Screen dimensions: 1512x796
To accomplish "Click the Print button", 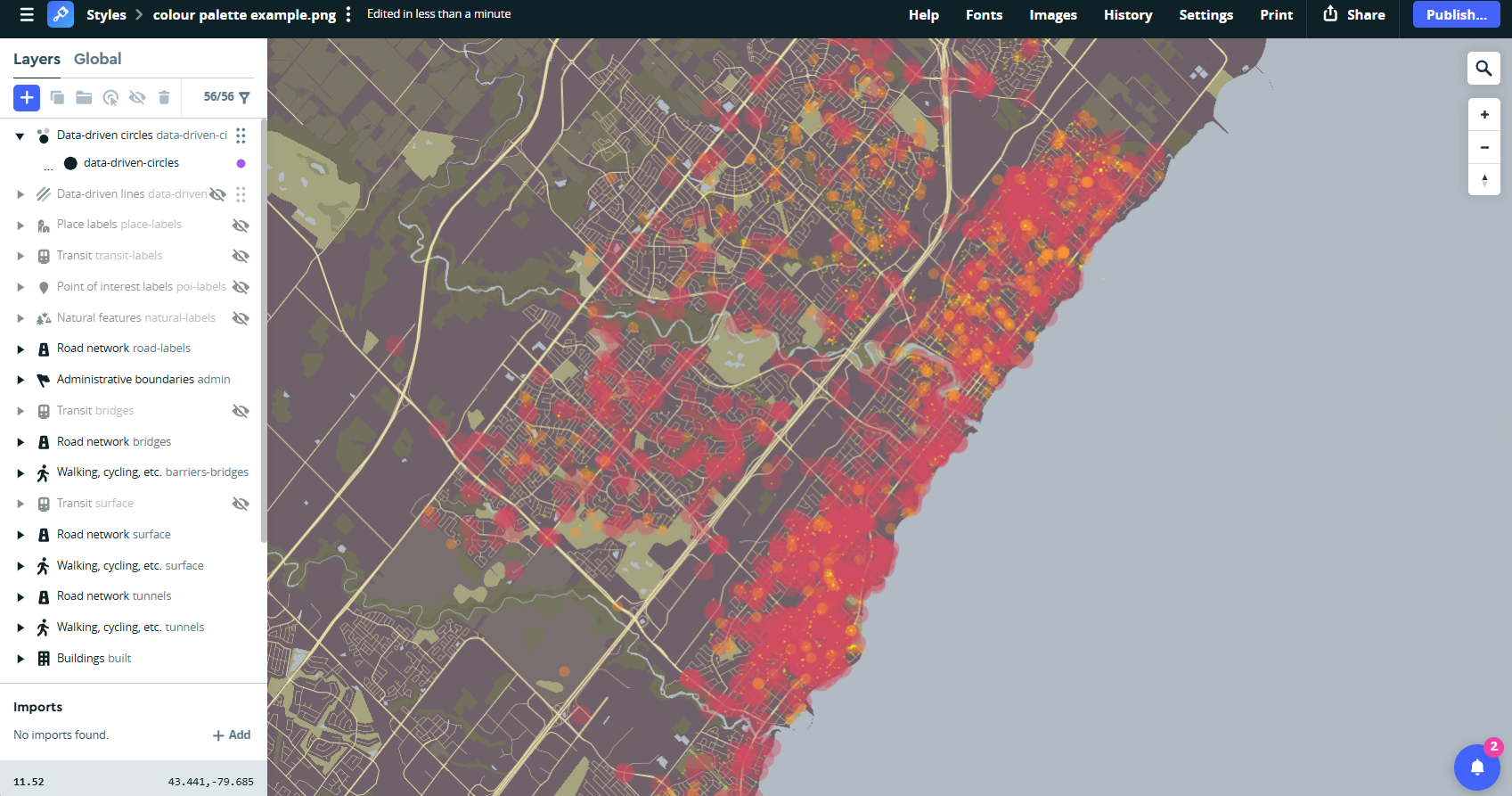I will coord(1276,14).
